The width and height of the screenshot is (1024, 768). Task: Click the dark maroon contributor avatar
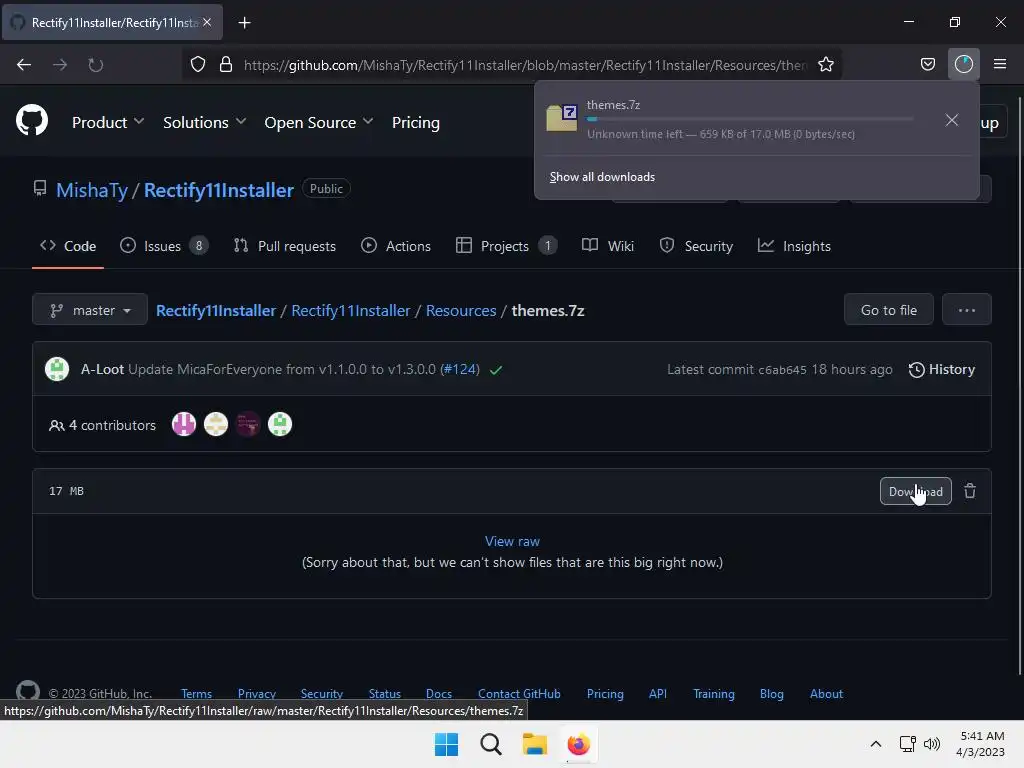pos(248,424)
